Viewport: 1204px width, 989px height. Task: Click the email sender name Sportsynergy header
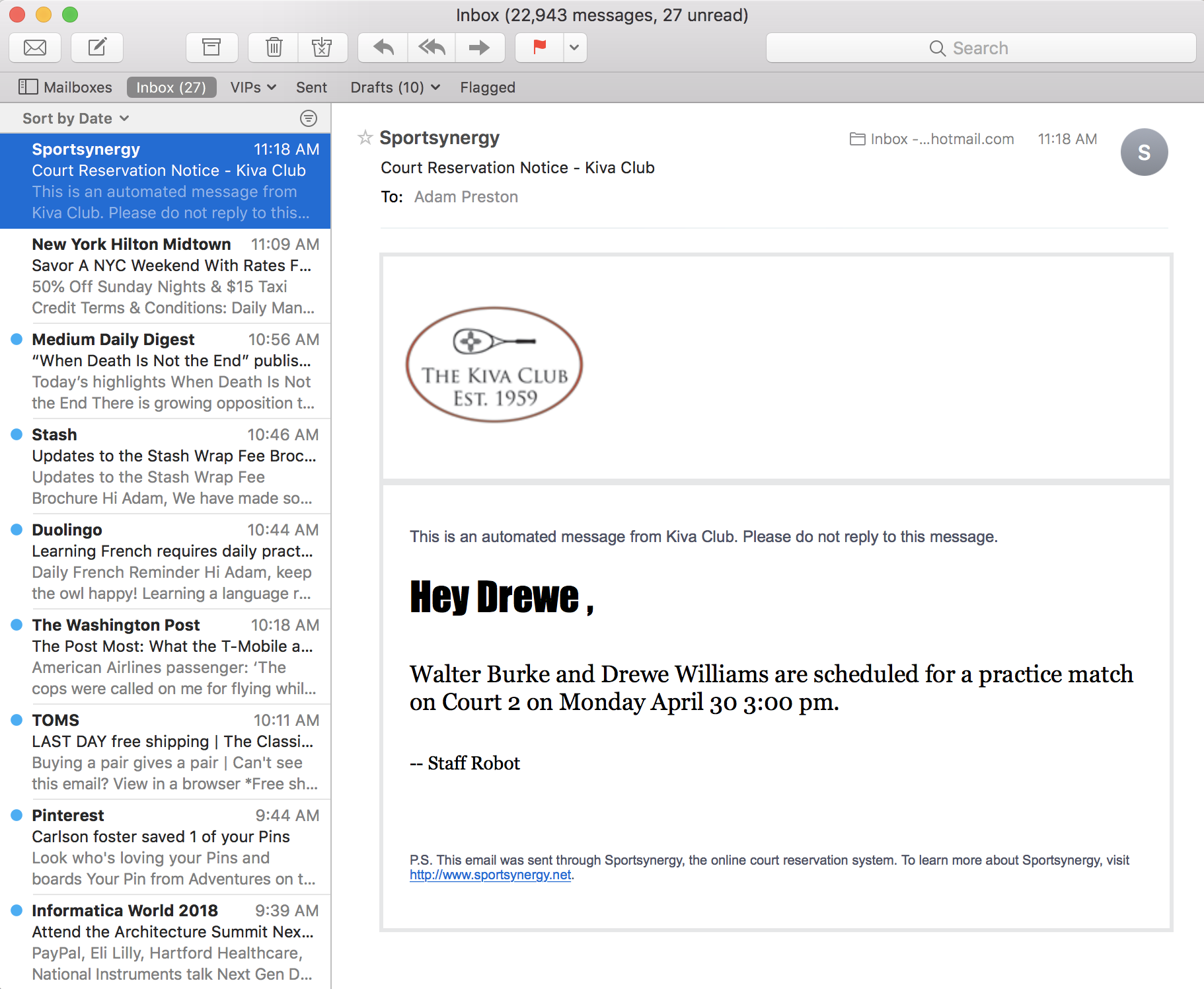coord(439,138)
